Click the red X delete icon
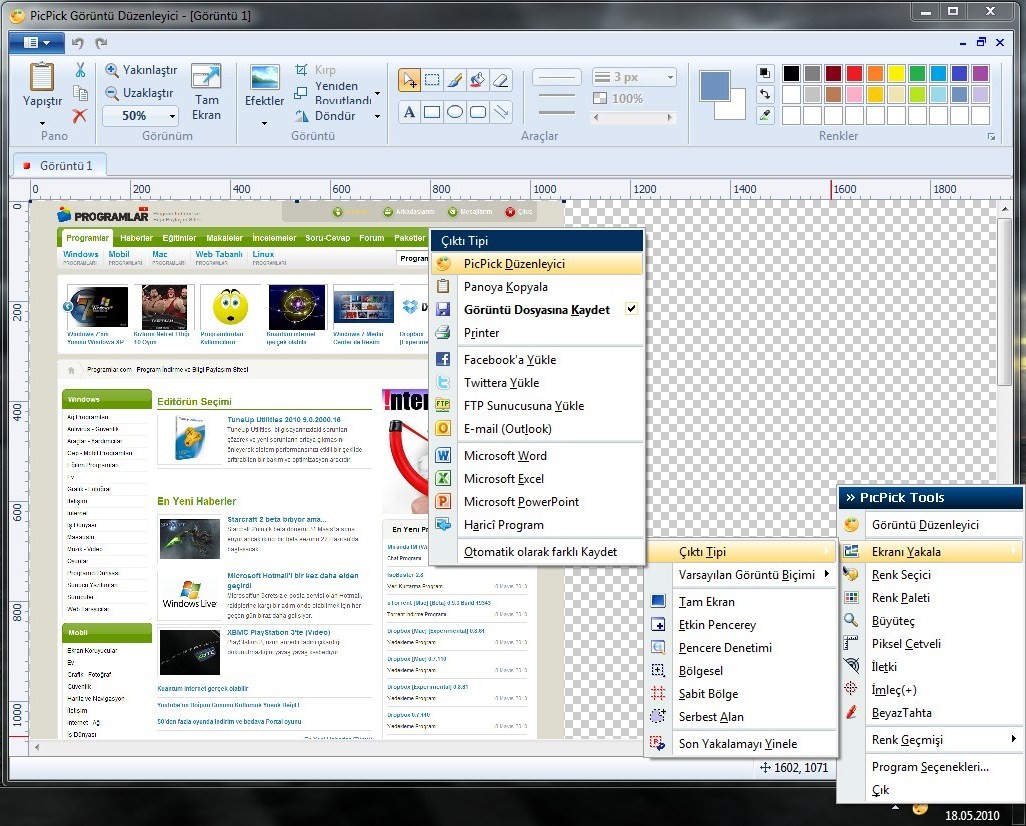Image resolution: width=1026 pixels, height=826 pixels. click(x=80, y=116)
